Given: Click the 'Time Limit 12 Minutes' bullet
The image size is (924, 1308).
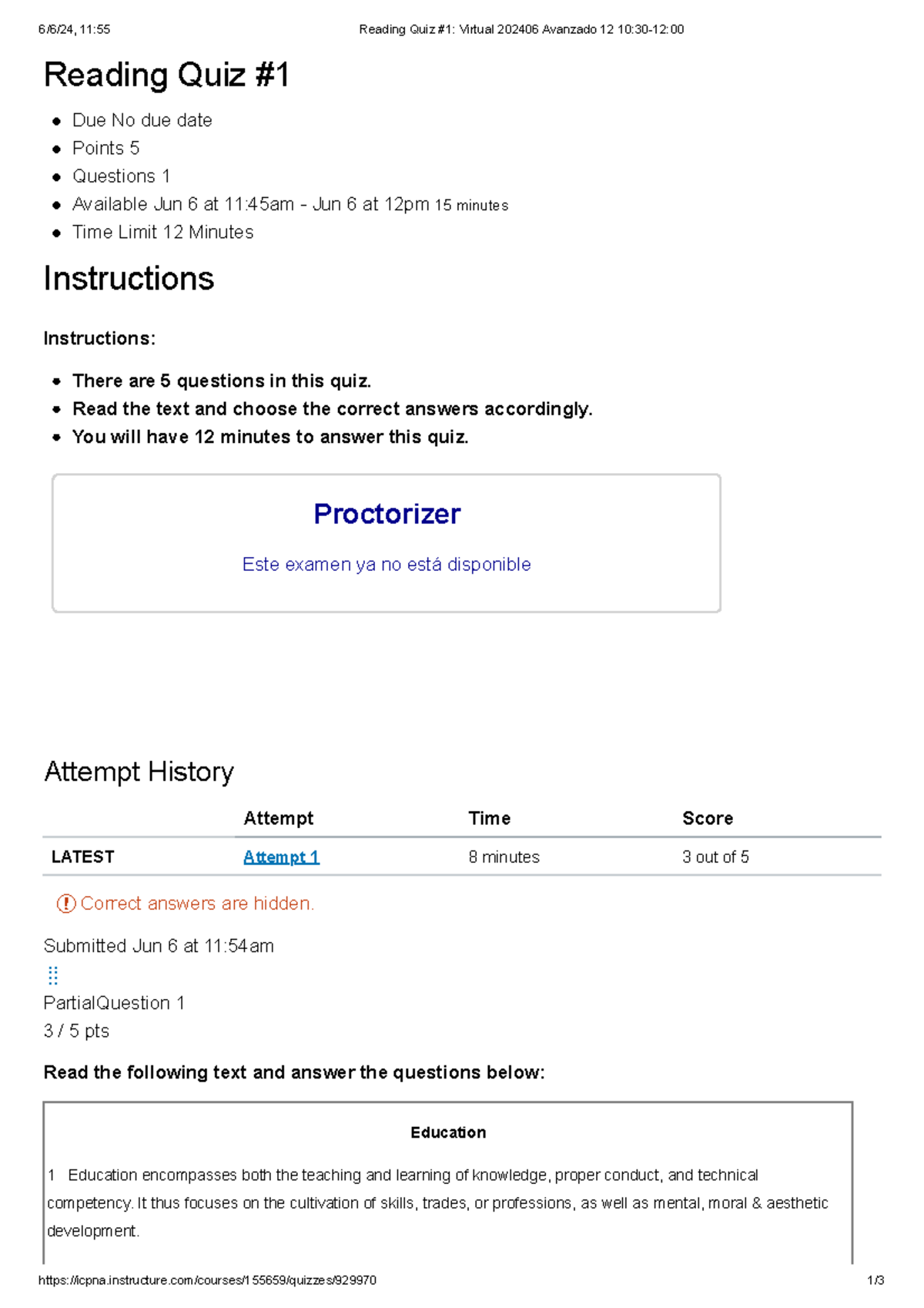Looking at the screenshot, I should [x=162, y=232].
